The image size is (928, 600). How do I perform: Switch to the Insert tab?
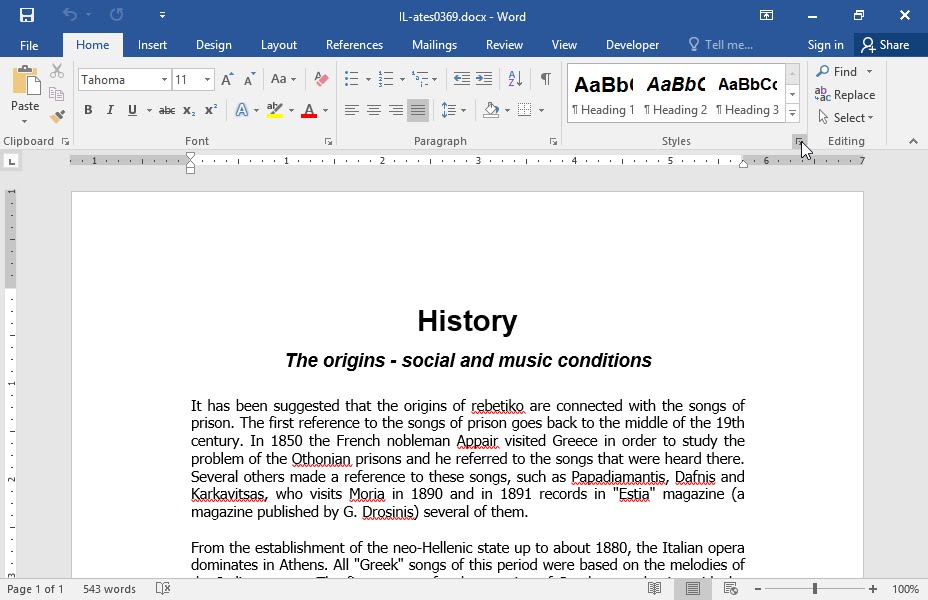point(152,45)
